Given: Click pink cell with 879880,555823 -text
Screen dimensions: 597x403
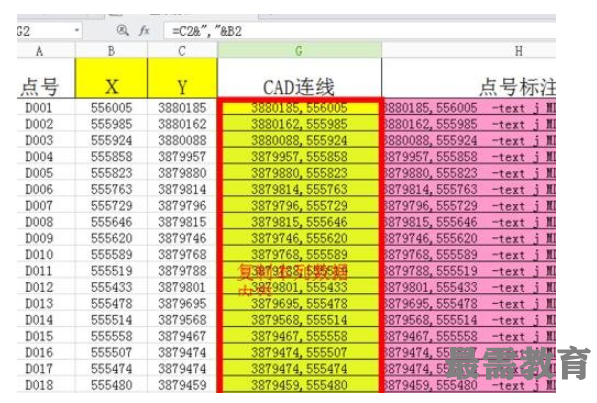Looking at the screenshot, I should pyautogui.click(x=469, y=173).
